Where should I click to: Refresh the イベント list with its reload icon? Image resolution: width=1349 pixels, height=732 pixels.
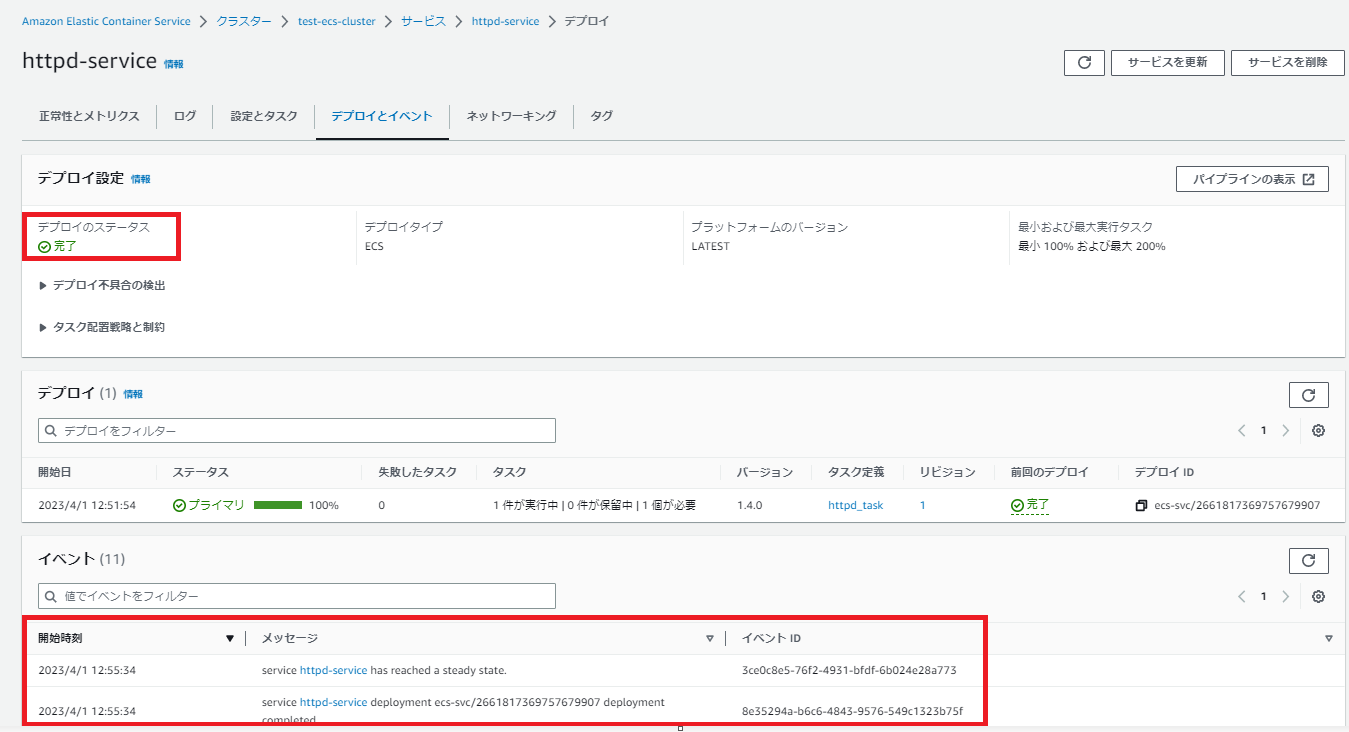(x=1308, y=561)
